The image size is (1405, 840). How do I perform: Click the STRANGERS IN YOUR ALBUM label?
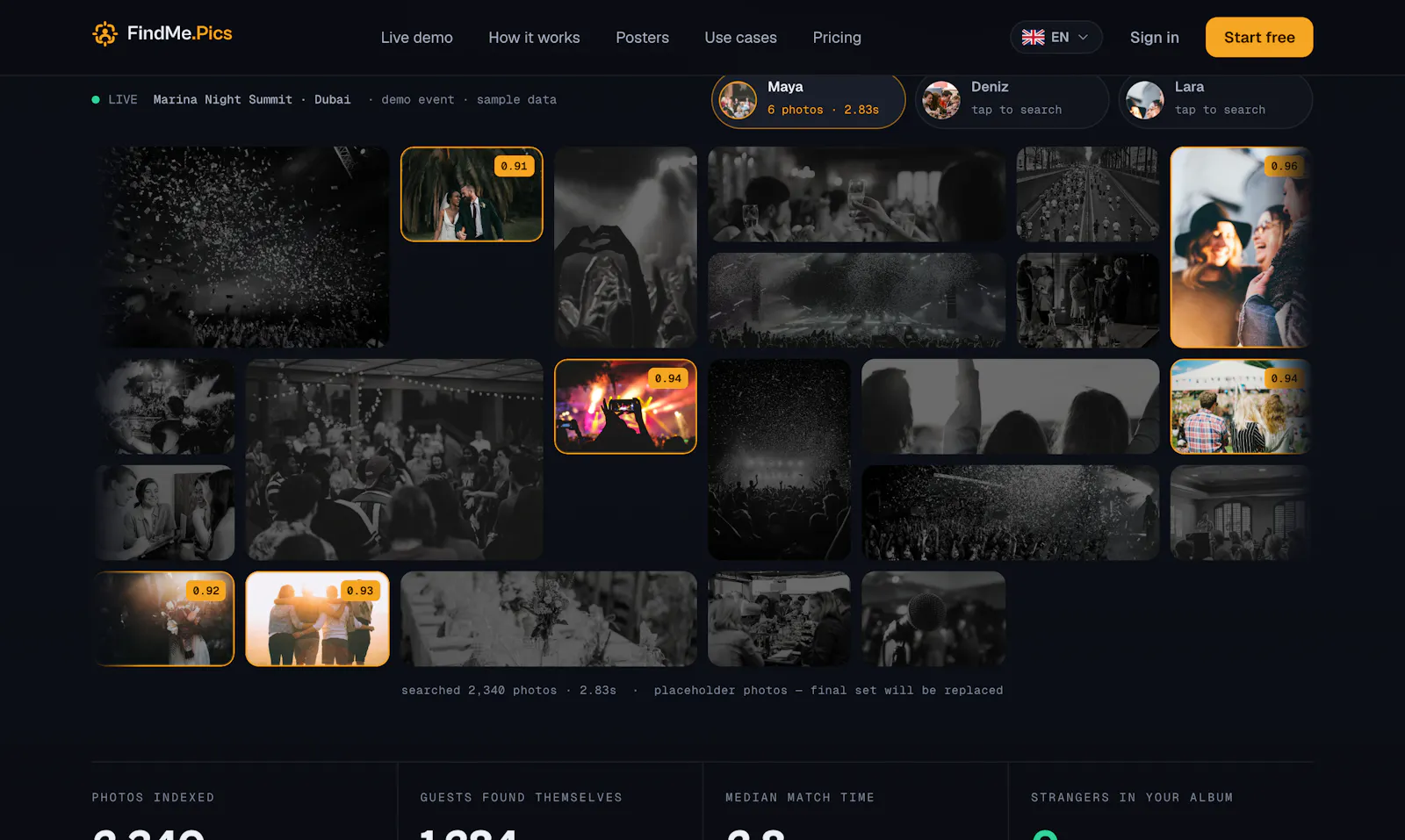[x=1132, y=798]
